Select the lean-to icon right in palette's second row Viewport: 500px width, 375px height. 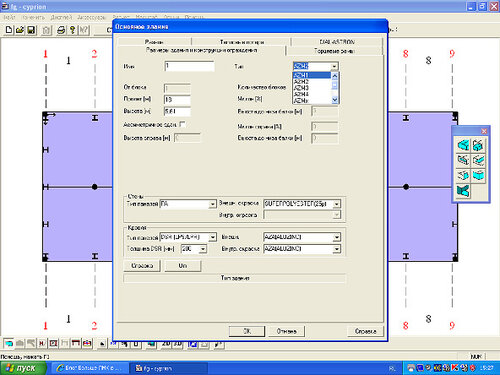pos(478,160)
